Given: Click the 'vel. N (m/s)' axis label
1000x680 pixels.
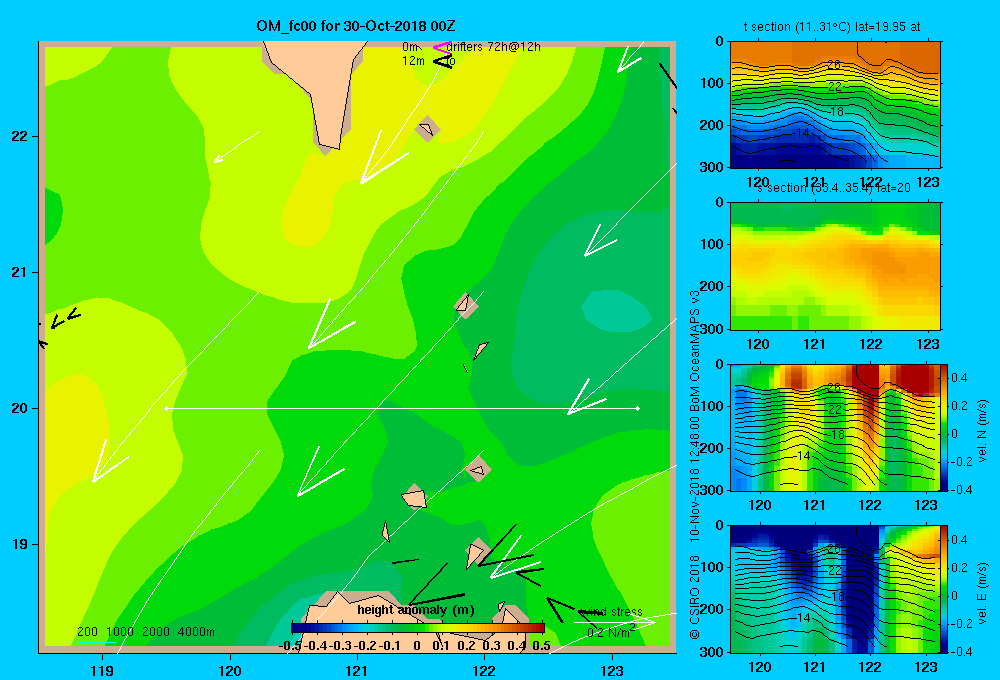Looking at the screenshot, I should point(982,431).
